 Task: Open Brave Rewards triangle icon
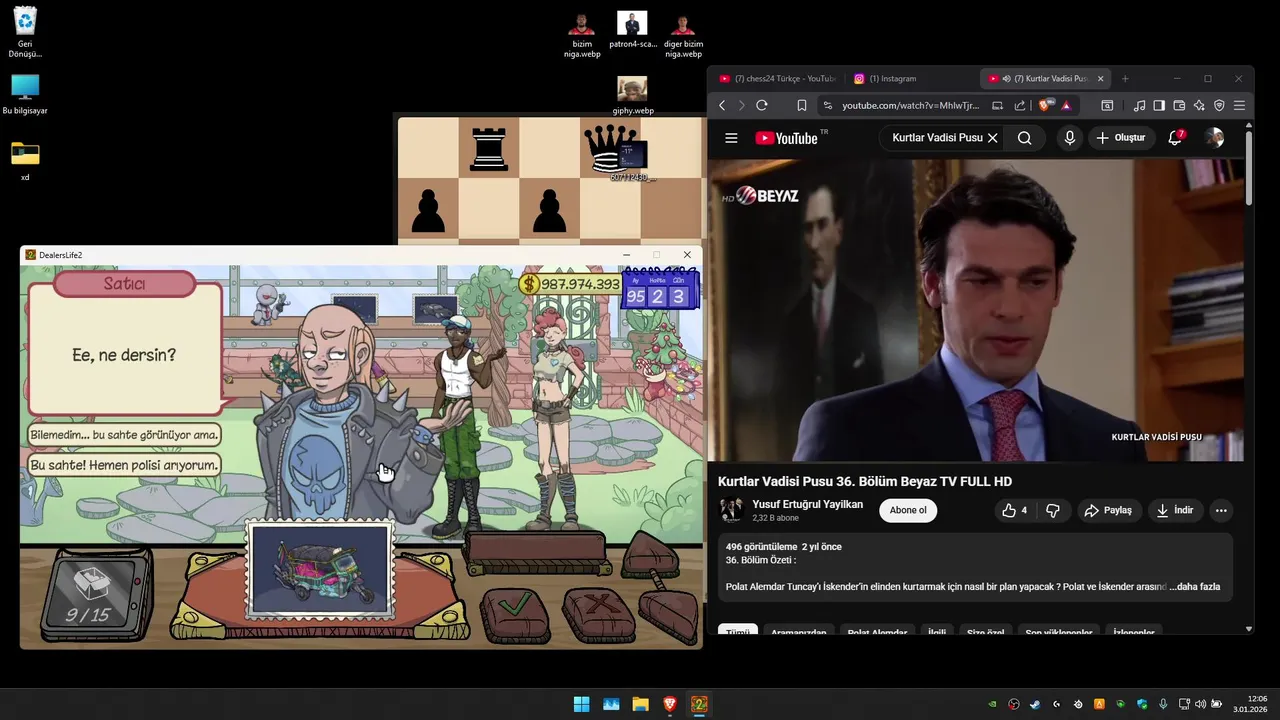tap(1066, 105)
